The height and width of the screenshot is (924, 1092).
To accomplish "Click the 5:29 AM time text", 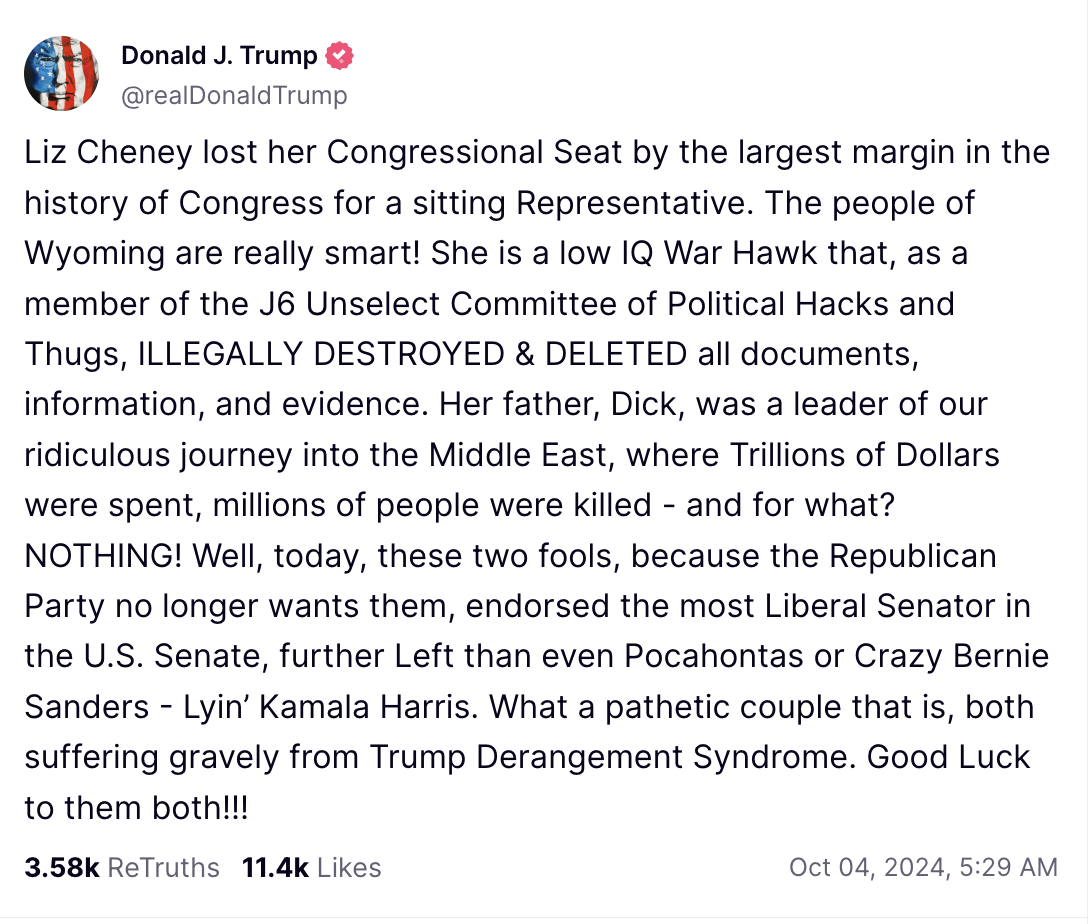I will (1007, 867).
